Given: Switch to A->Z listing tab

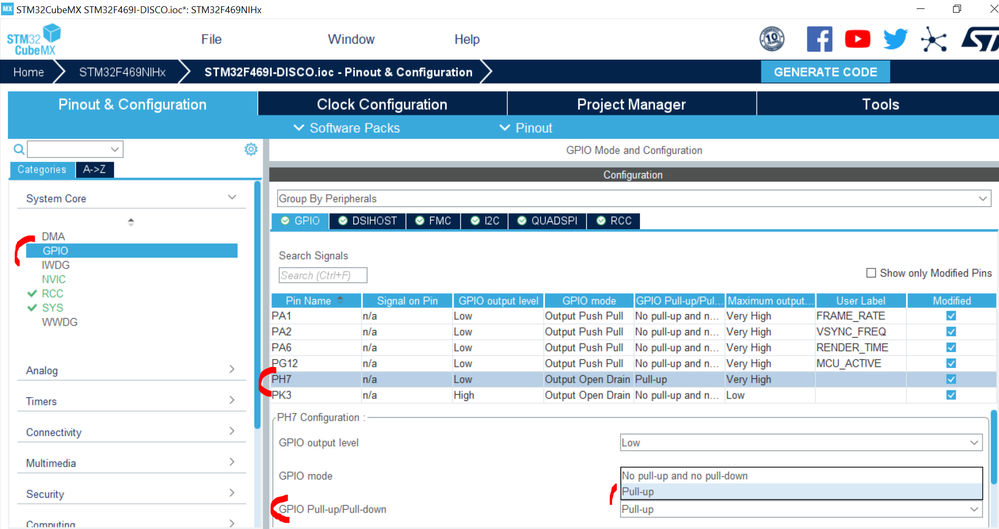Looking at the screenshot, I should coord(94,170).
